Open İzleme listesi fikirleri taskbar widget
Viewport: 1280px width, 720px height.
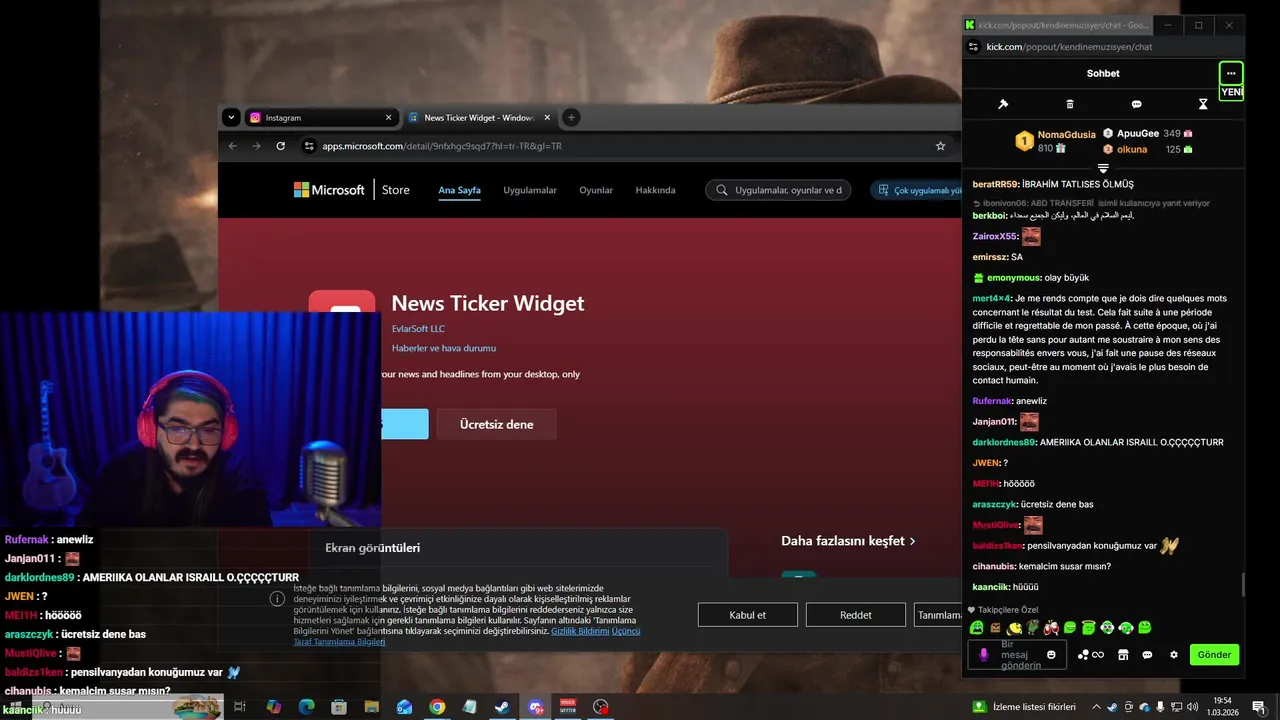pyautogui.click(x=1025, y=707)
